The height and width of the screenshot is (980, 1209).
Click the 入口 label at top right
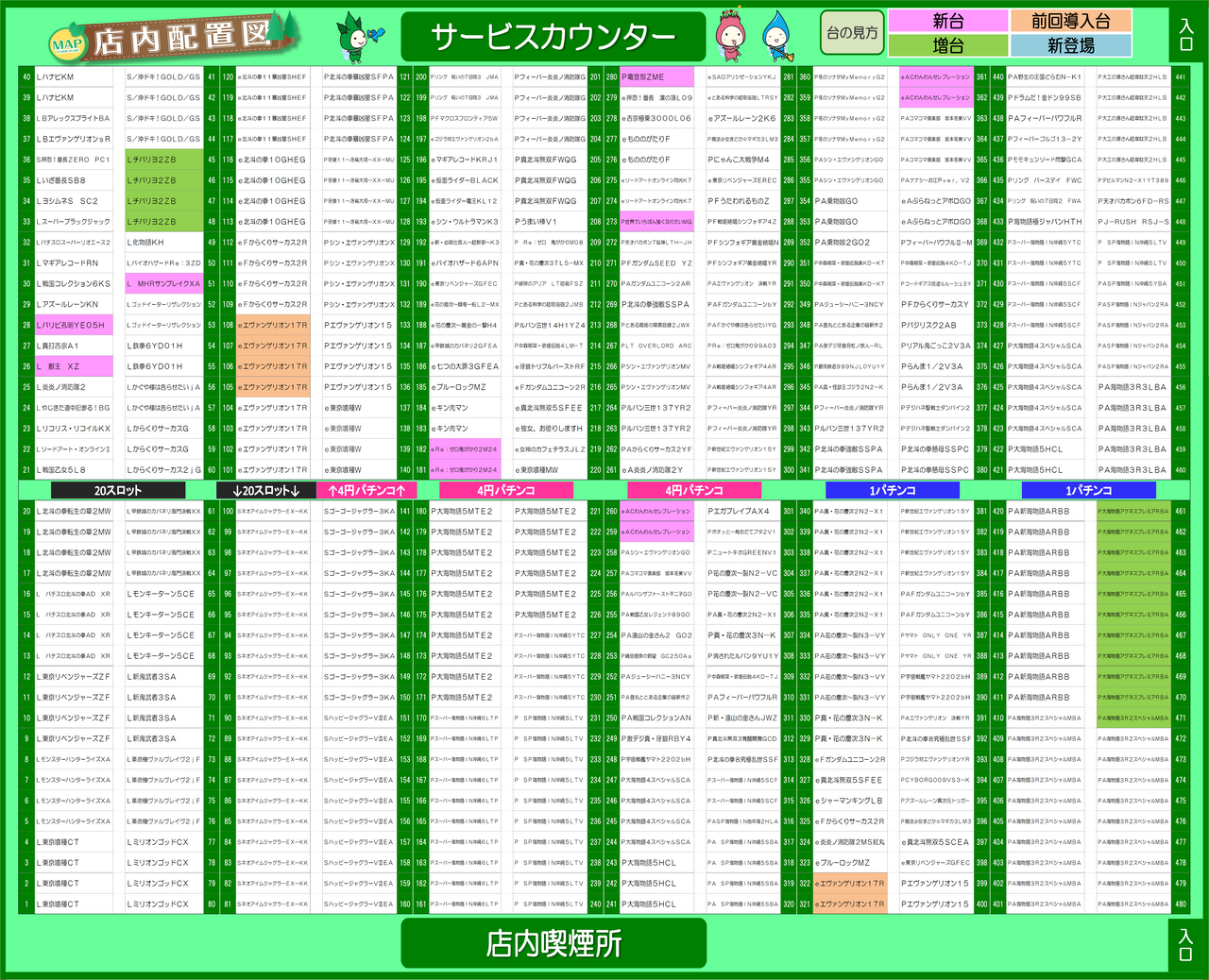pyautogui.click(x=1185, y=36)
